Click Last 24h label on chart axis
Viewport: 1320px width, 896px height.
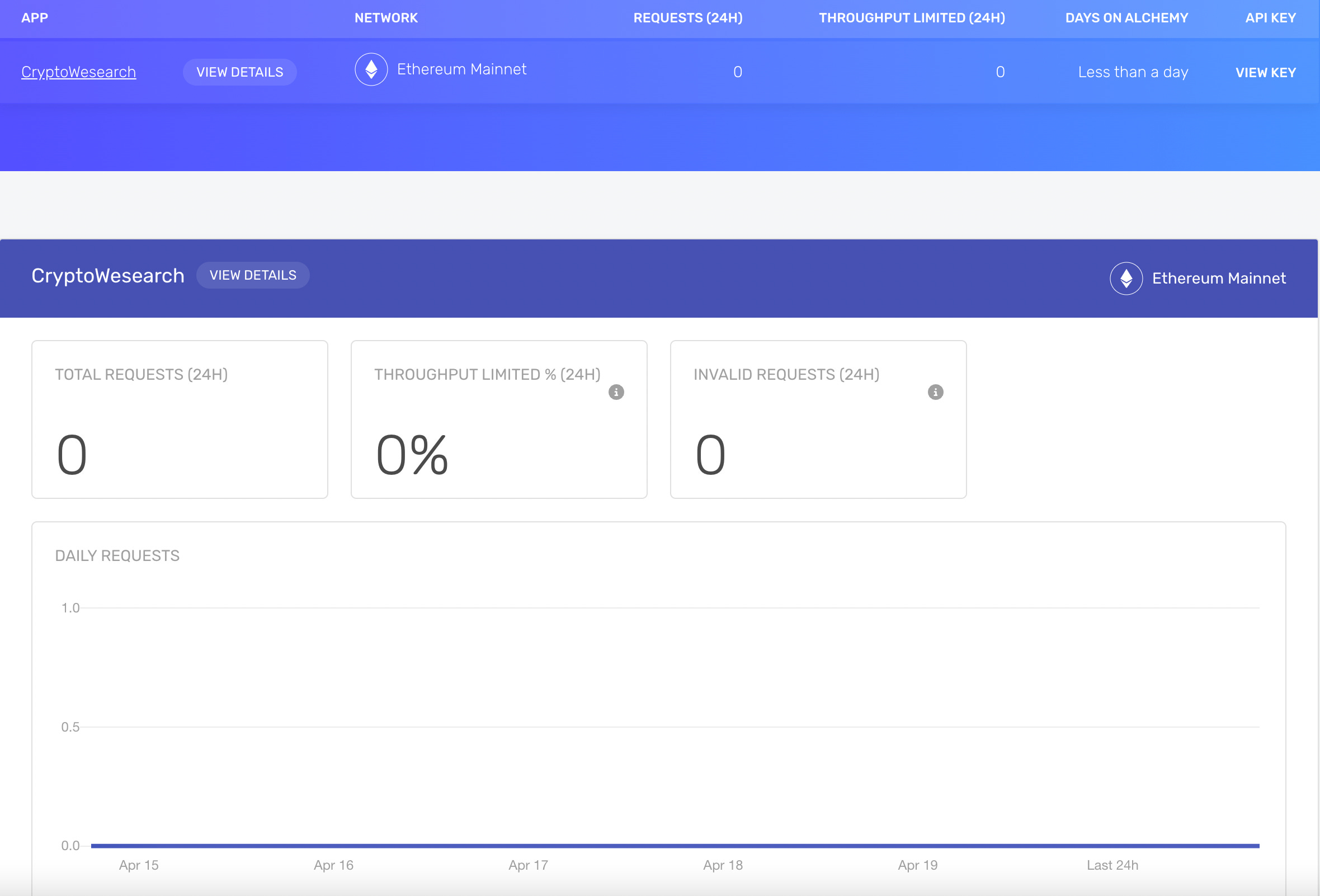pos(1111,865)
